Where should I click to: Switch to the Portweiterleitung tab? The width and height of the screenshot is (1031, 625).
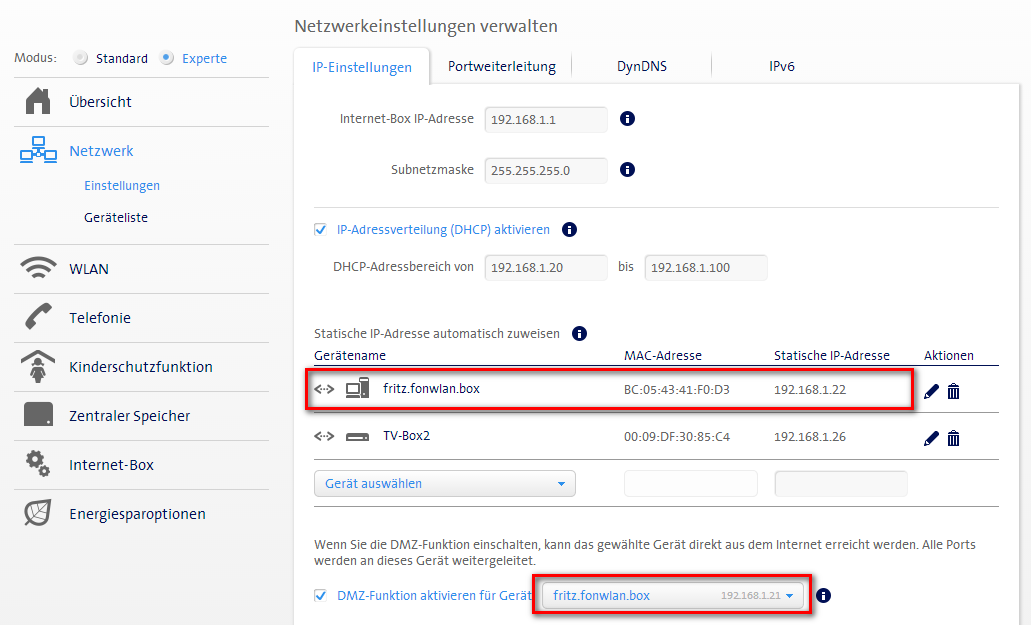(x=501, y=67)
